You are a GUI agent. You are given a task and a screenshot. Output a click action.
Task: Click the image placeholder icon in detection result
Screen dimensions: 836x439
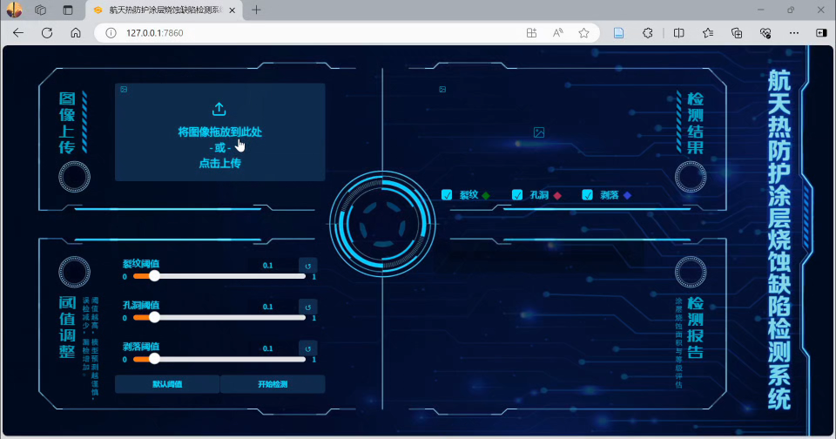click(539, 132)
